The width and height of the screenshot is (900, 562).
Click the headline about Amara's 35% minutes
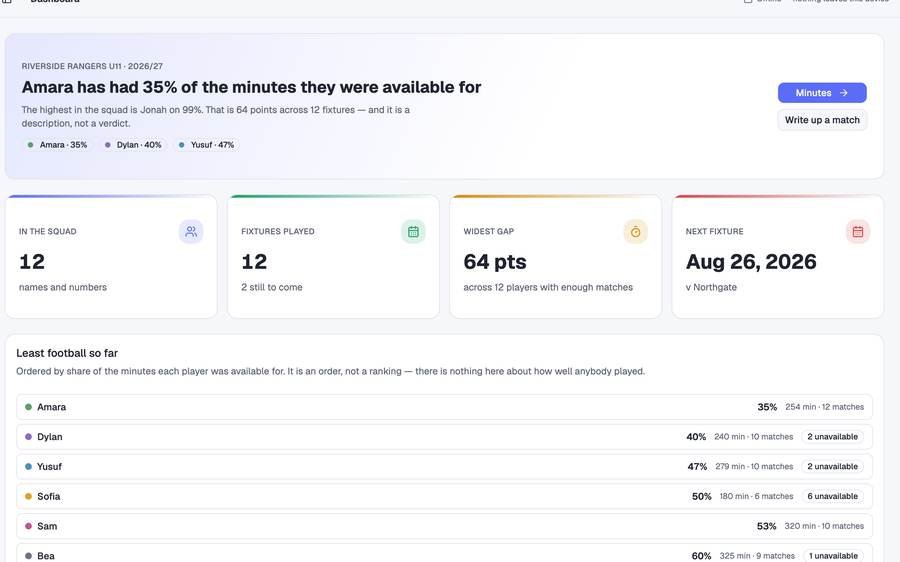pyautogui.click(x=251, y=87)
